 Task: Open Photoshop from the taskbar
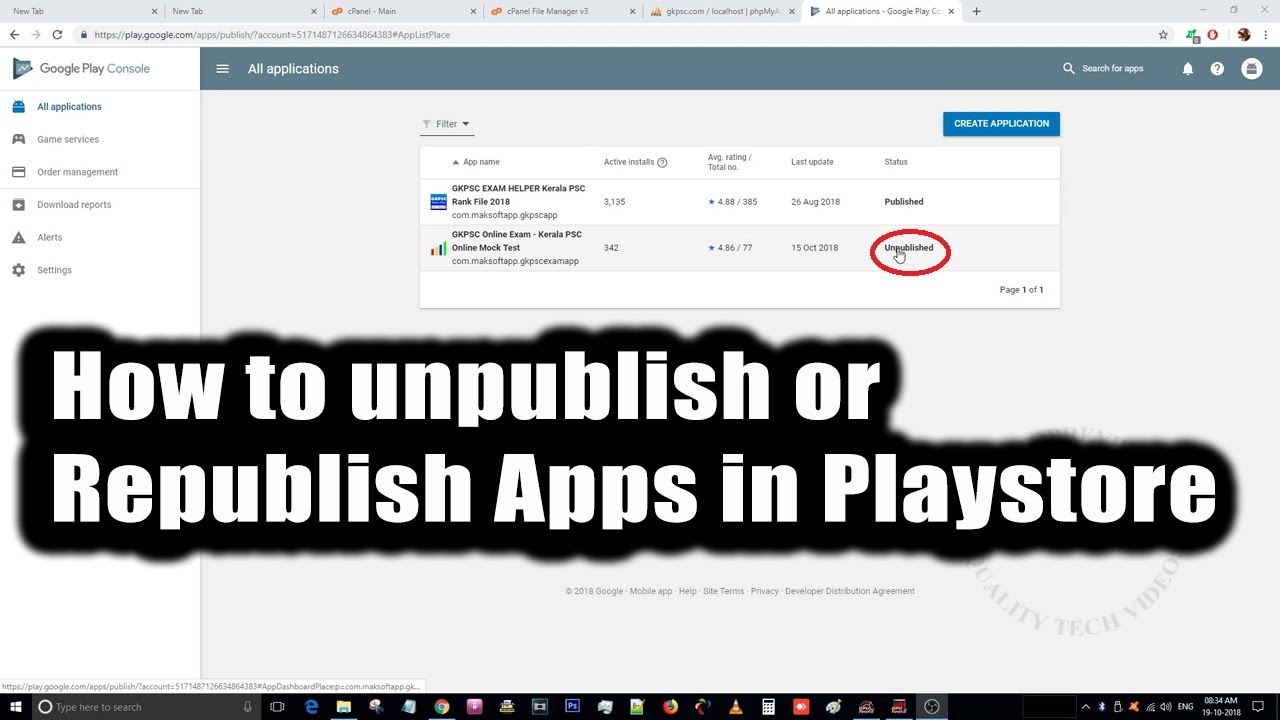point(572,707)
